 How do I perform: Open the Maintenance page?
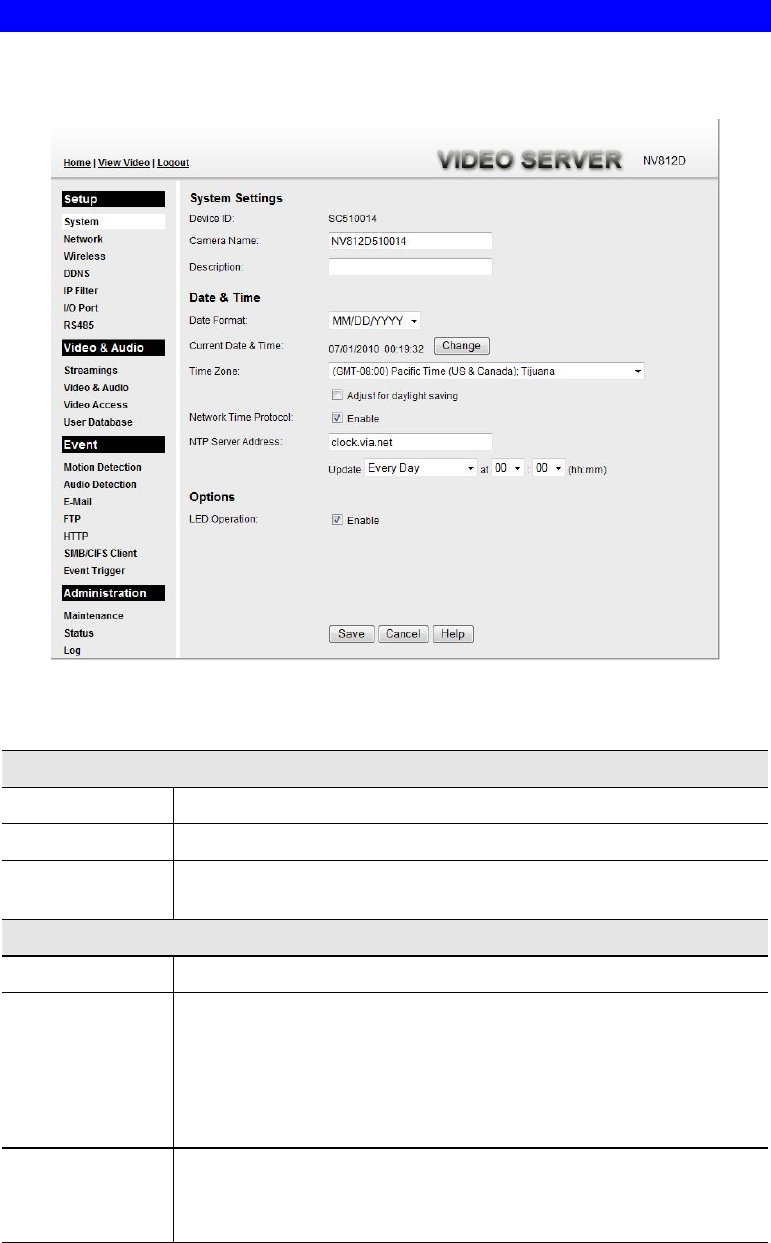tap(93, 616)
